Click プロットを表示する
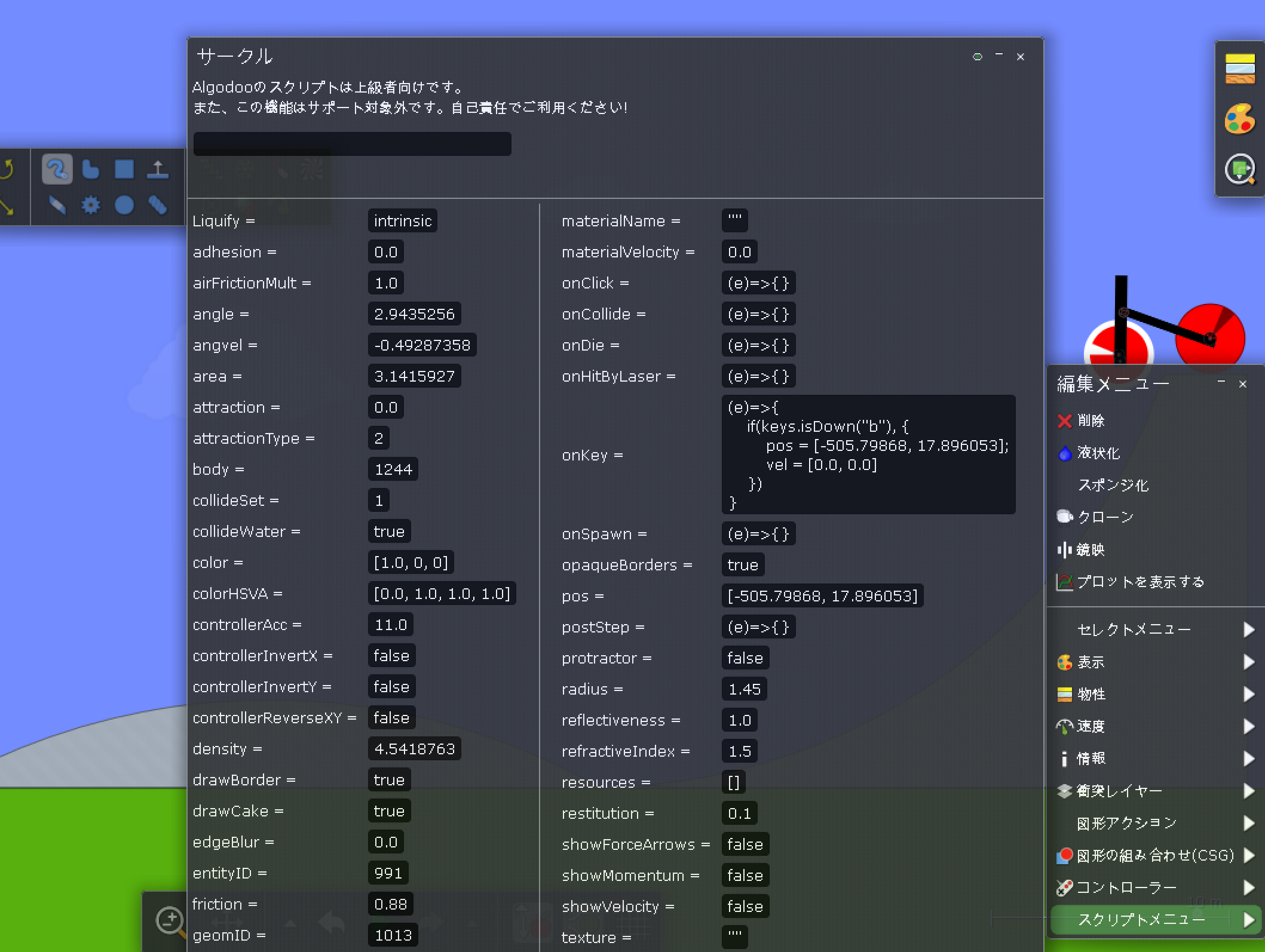This screenshot has height=952, width=1265. click(x=1140, y=582)
